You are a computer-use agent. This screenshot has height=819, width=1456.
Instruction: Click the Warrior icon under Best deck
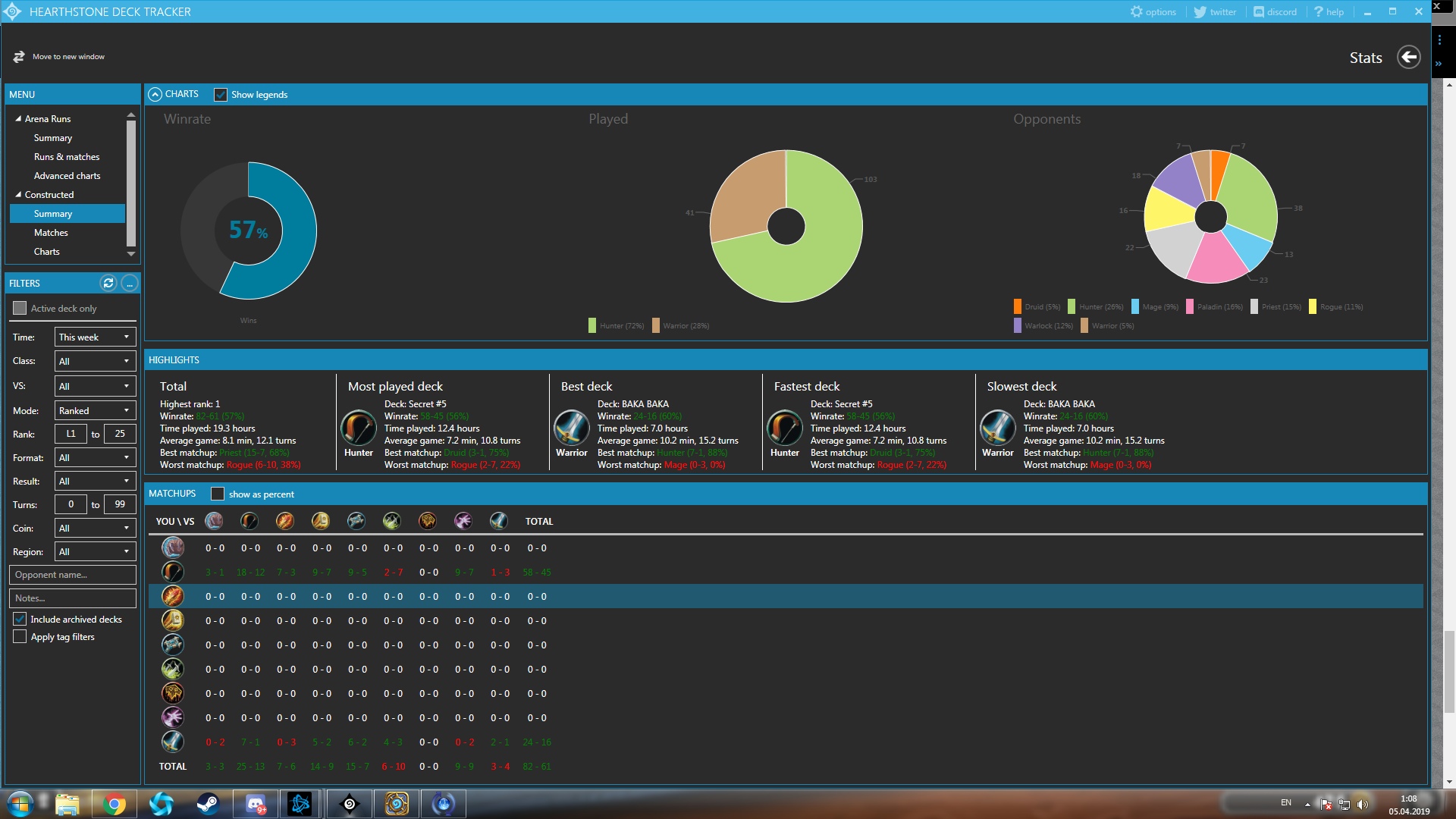[x=572, y=428]
